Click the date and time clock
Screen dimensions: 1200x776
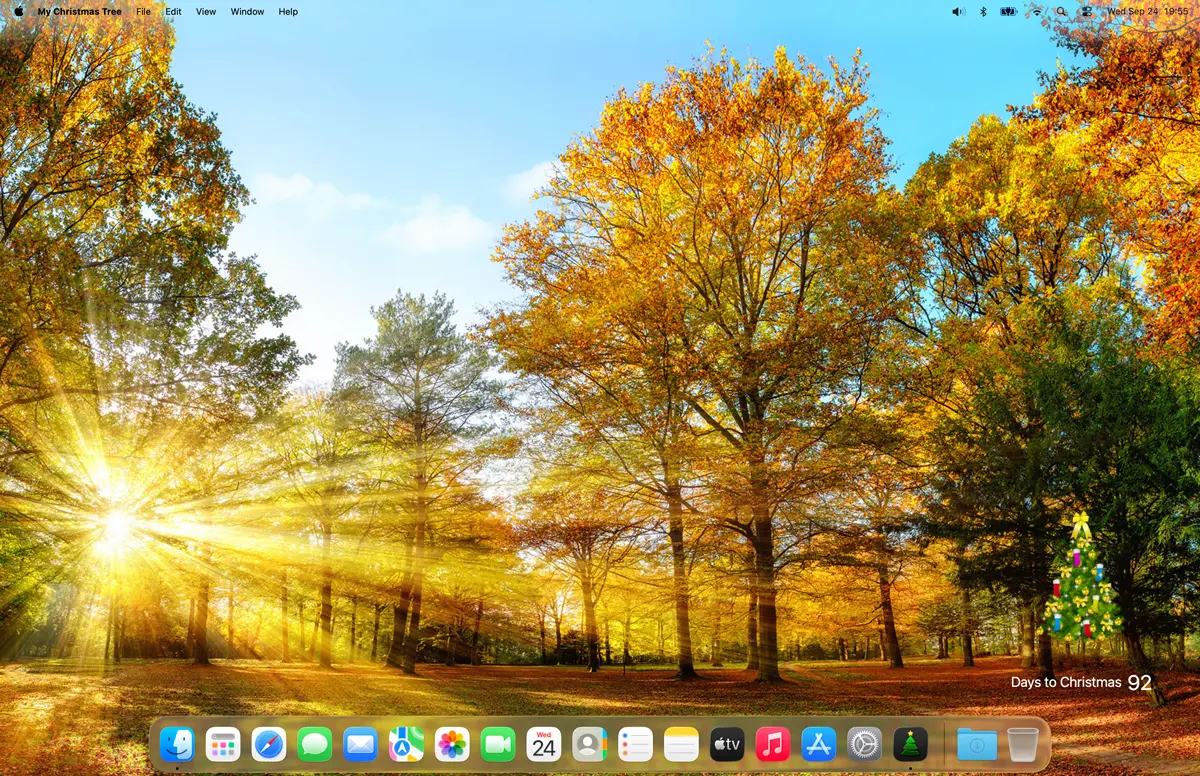pos(1147,12)
